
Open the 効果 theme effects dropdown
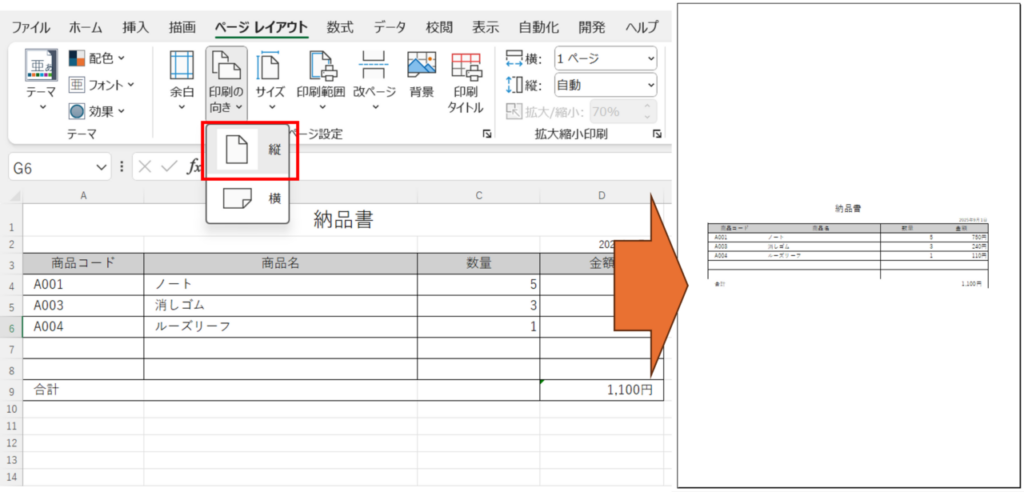point(97,112)
